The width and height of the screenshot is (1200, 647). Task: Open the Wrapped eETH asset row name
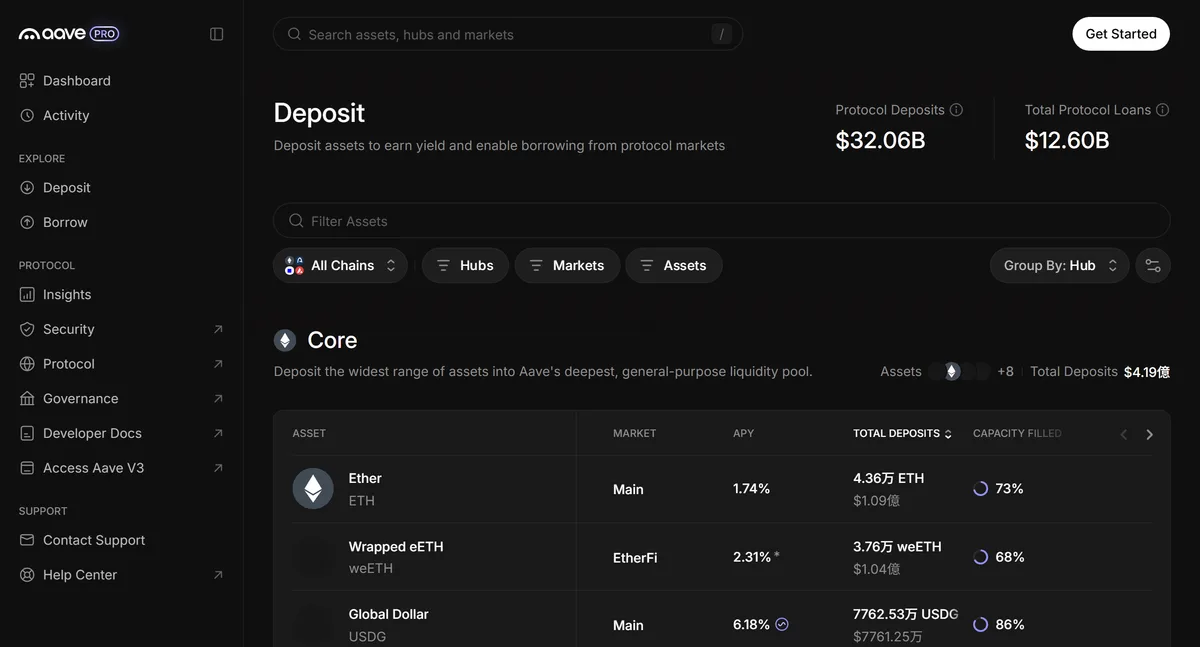click(396, 547)
